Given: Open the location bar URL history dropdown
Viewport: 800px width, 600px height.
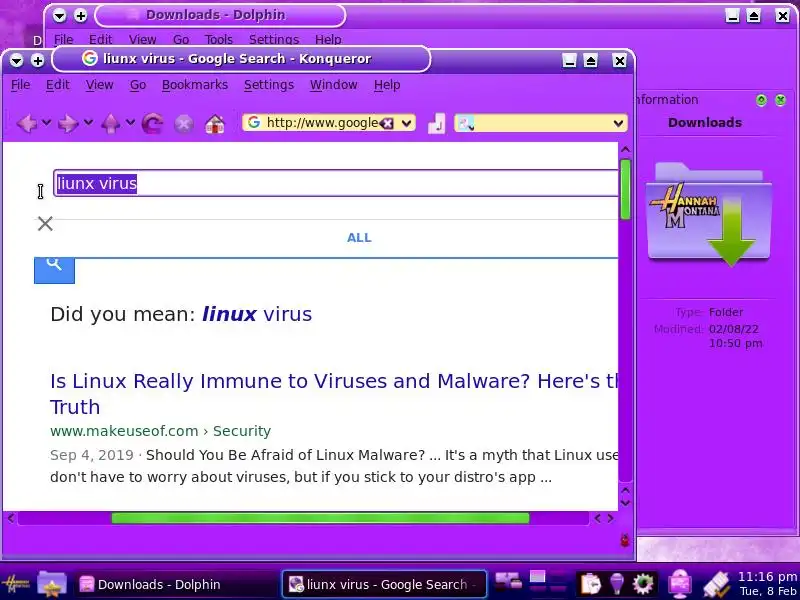Looking at the screenshot, I should [407, 123].
